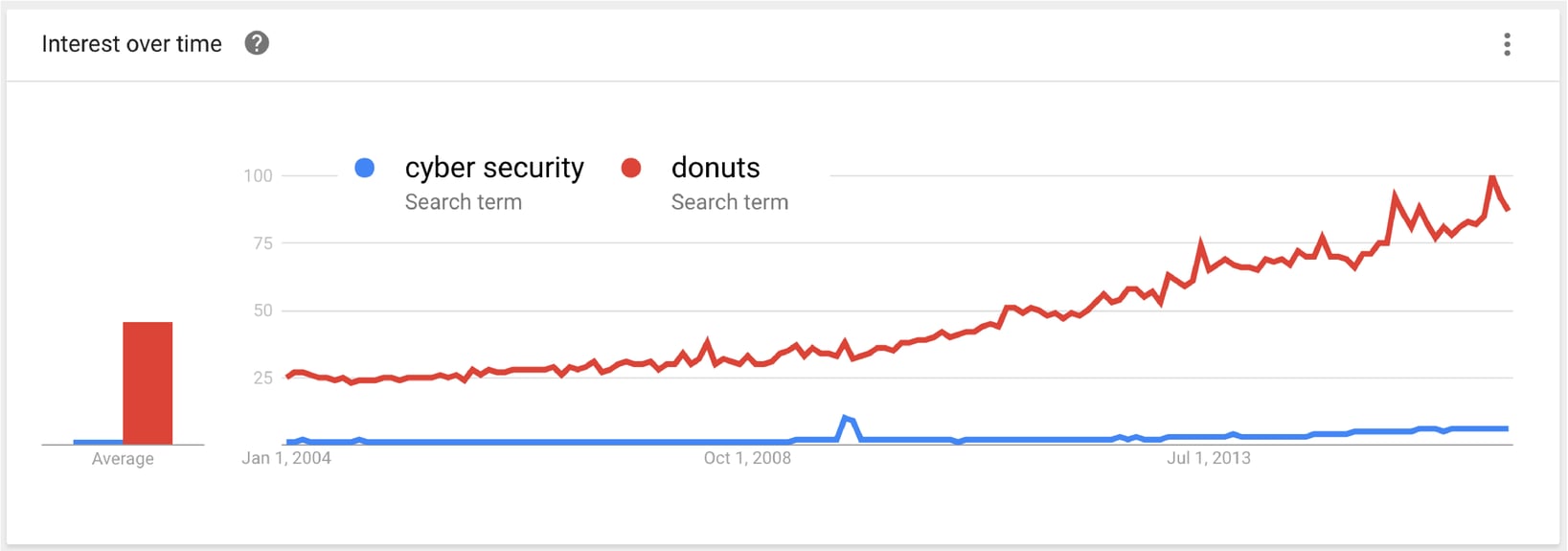The width and height of the screenshot is (1568, 551).
Task: Click the spike in the blue cyber security line
Action: 845,418
